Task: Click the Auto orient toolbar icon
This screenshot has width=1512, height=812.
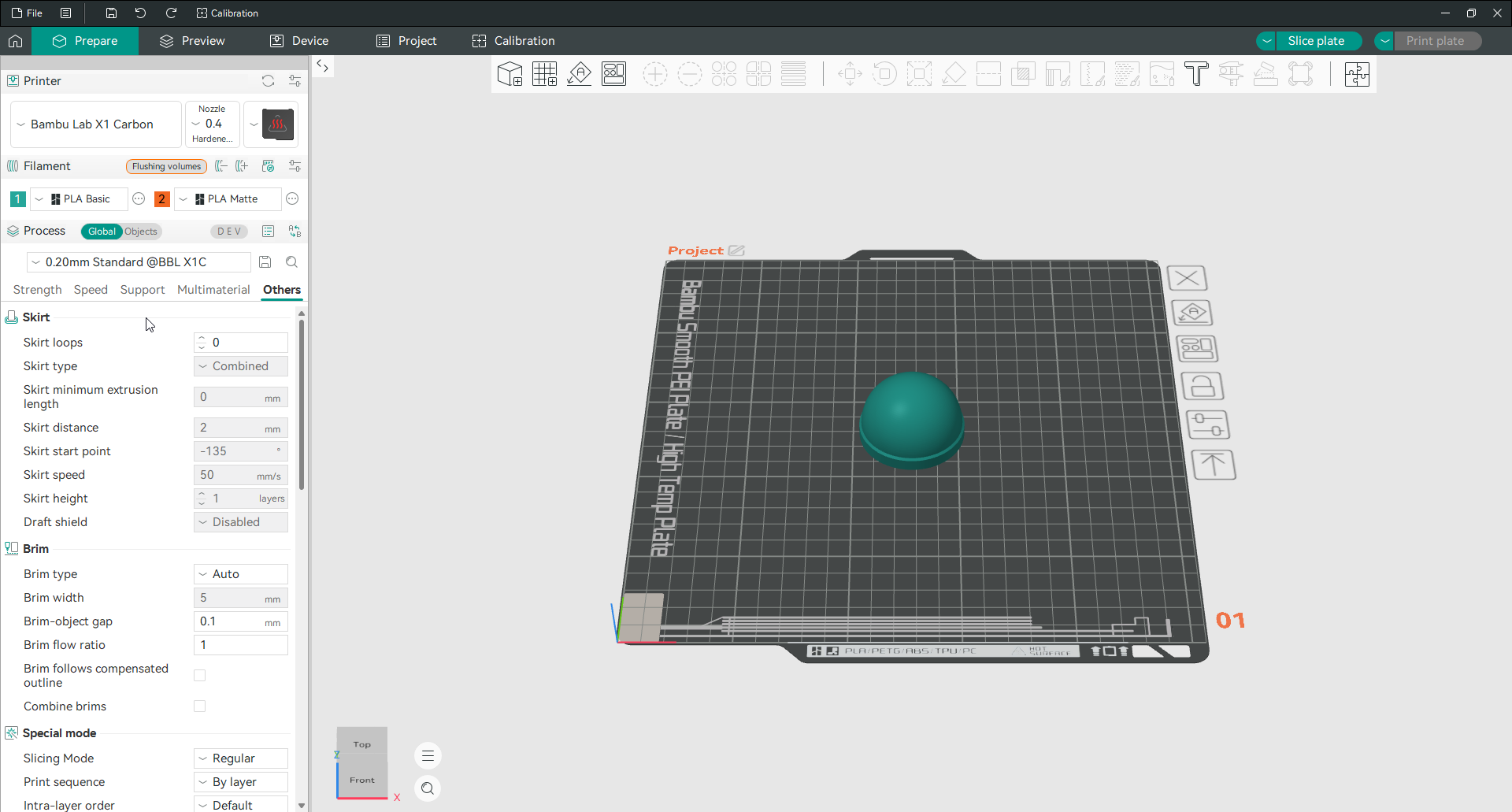Action: pos(579,74)
